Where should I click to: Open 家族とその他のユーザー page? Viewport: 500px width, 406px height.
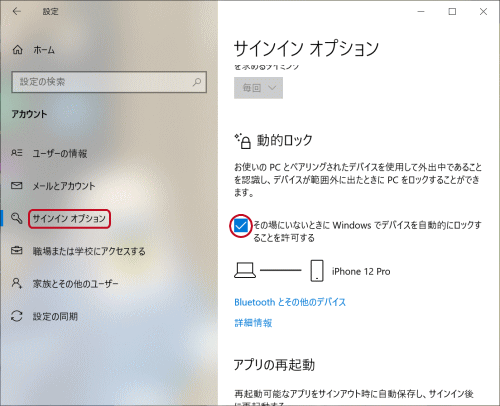[x=75, y=284]
